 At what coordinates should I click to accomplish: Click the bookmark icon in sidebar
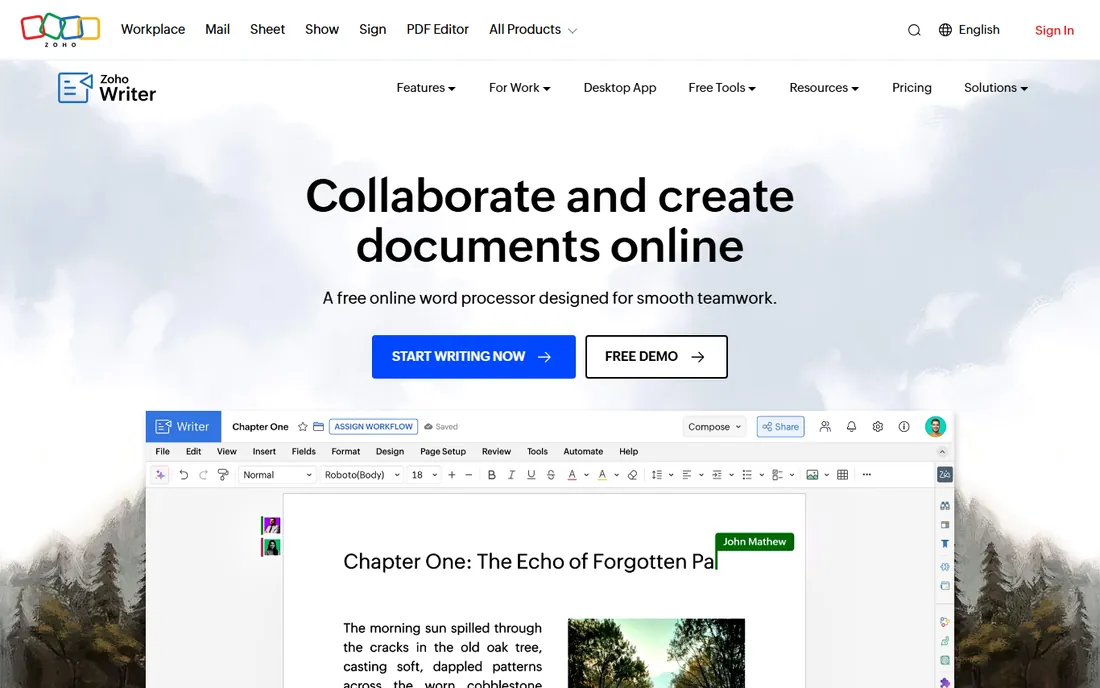945,544
